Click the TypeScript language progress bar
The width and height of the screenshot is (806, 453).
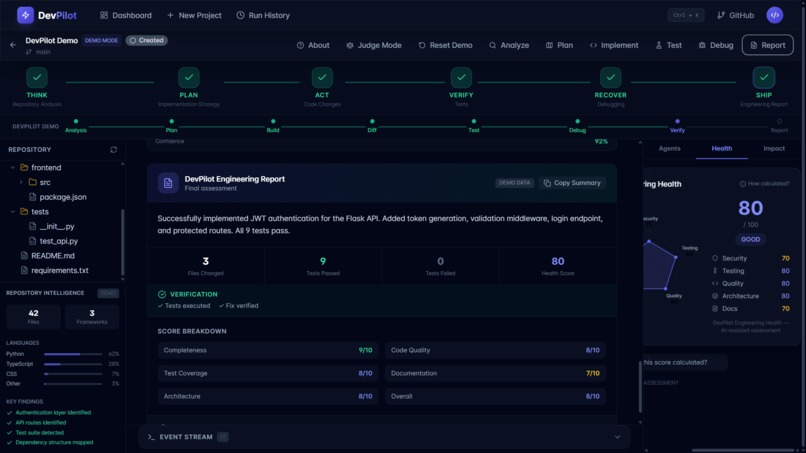coord(73,364)
